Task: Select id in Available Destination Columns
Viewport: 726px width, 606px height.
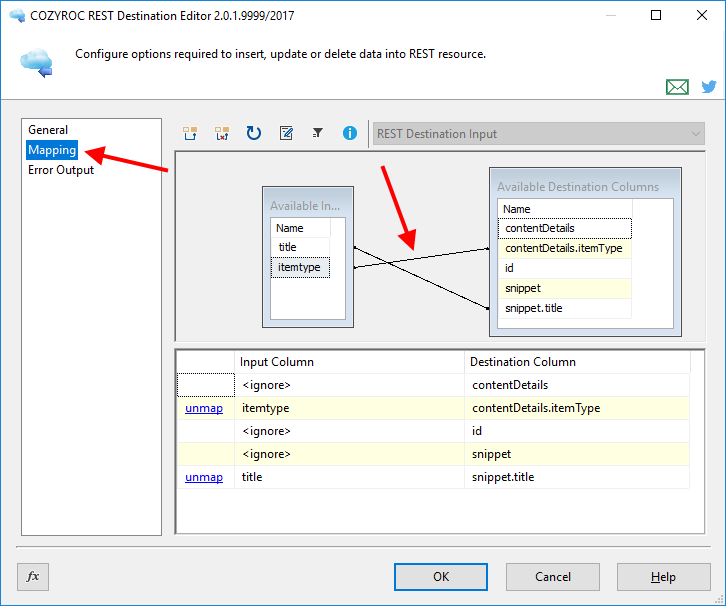Action: (564, 268)
